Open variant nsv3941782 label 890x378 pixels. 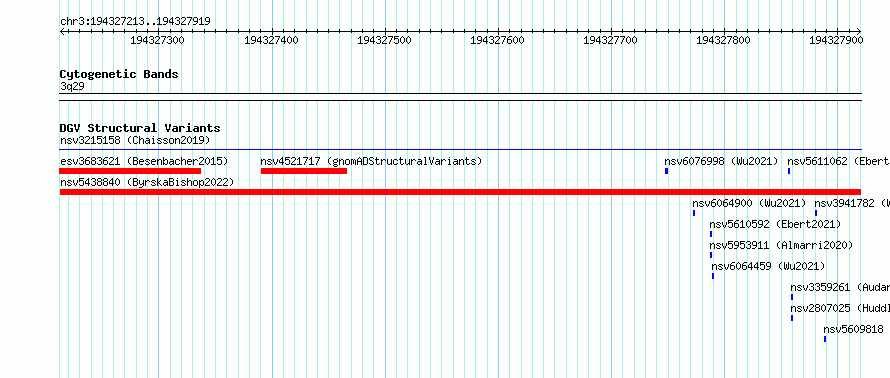pos(852,203)
